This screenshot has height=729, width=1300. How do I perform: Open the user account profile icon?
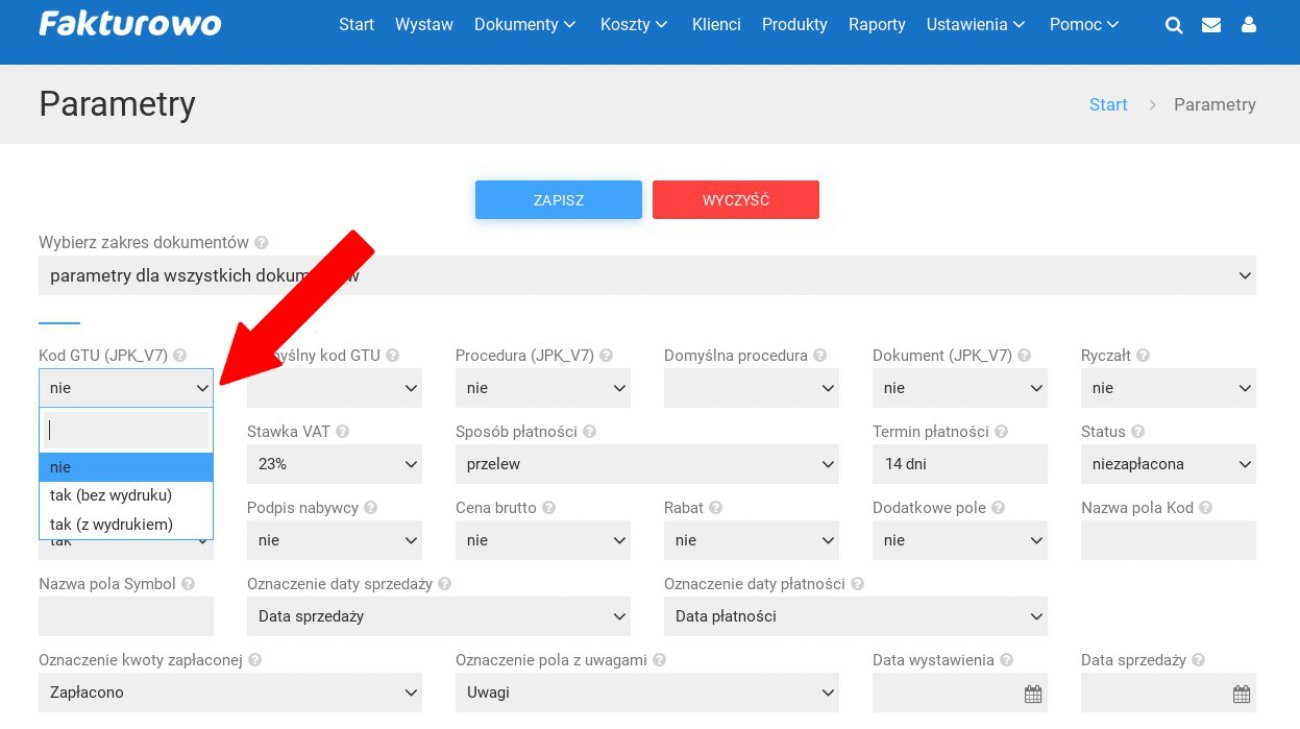1248,25
